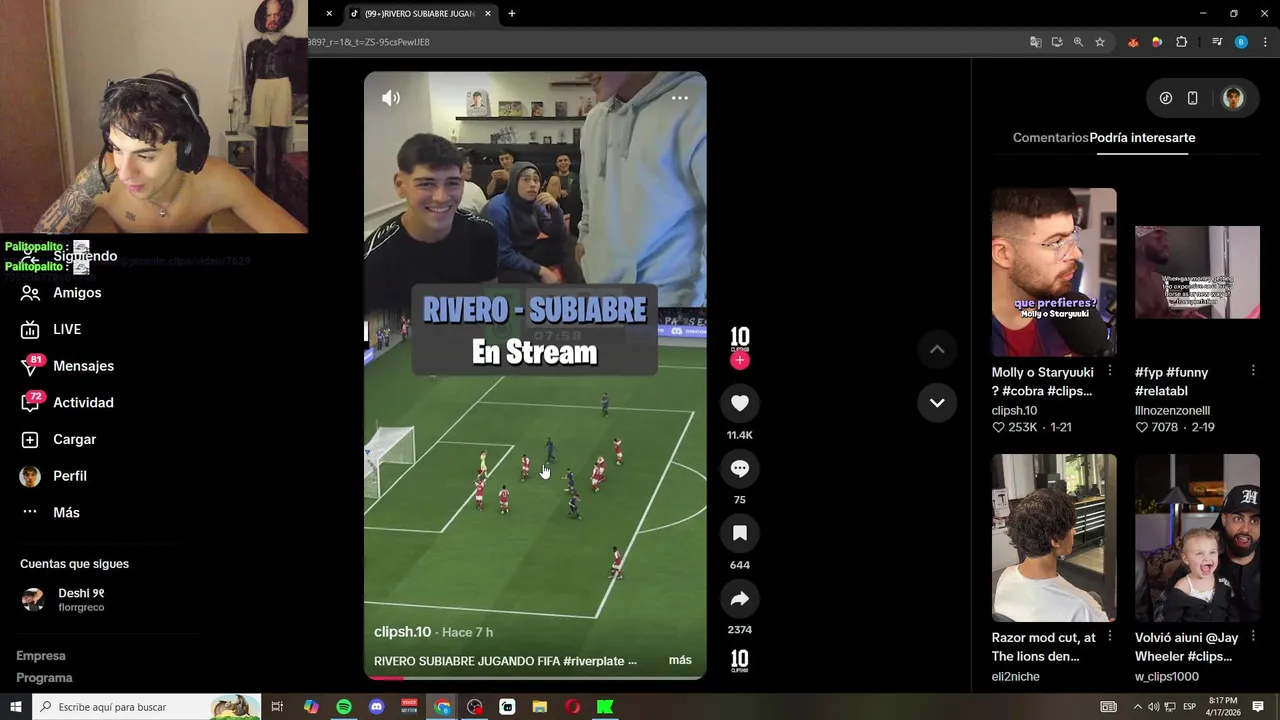Open the Chrome translate page icon
The height and width of the screenshot is (720, 1280).
1036,42
